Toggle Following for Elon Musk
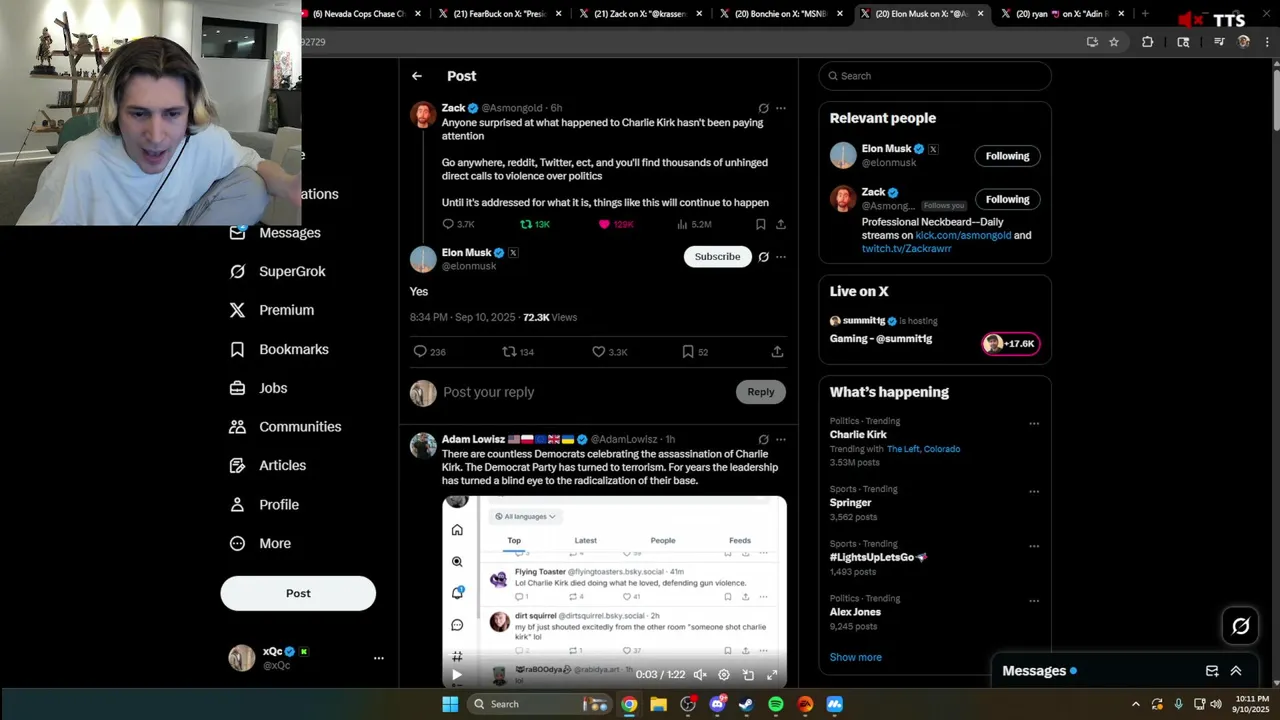 click(x=1007, y=156)
